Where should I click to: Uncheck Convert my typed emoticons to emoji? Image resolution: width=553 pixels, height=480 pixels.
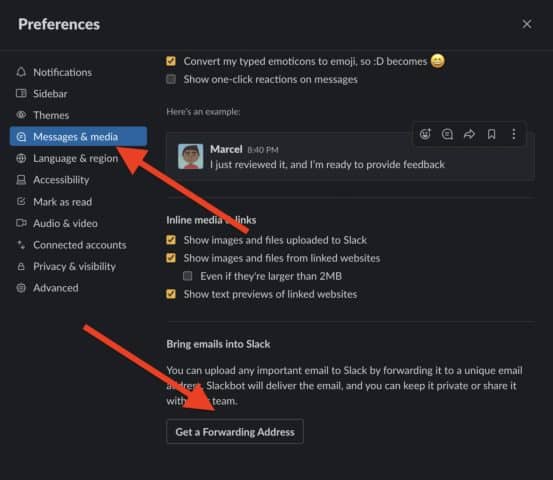pos(171,61)
